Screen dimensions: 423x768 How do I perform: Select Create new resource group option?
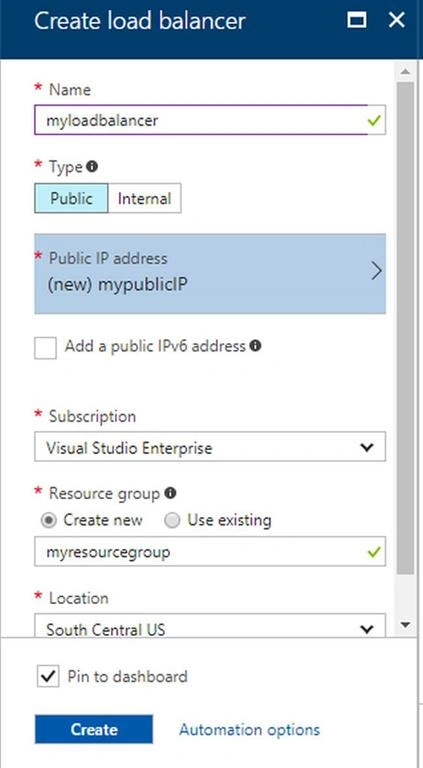tap(48, 521)
